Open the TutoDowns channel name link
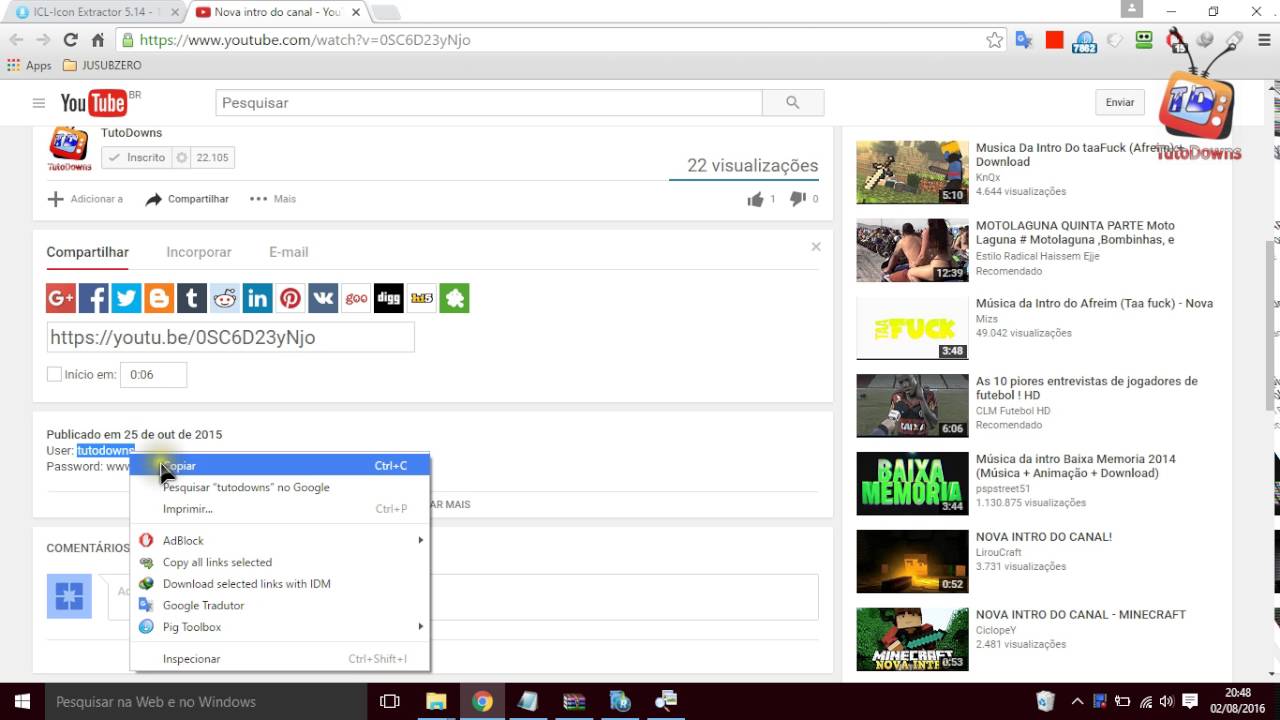 pos(131,133)
